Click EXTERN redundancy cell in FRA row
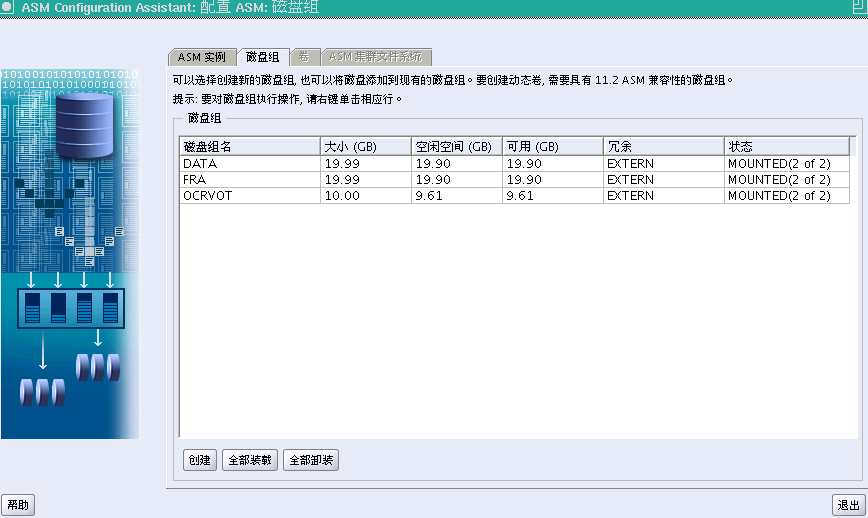 [x=664, y=180]
